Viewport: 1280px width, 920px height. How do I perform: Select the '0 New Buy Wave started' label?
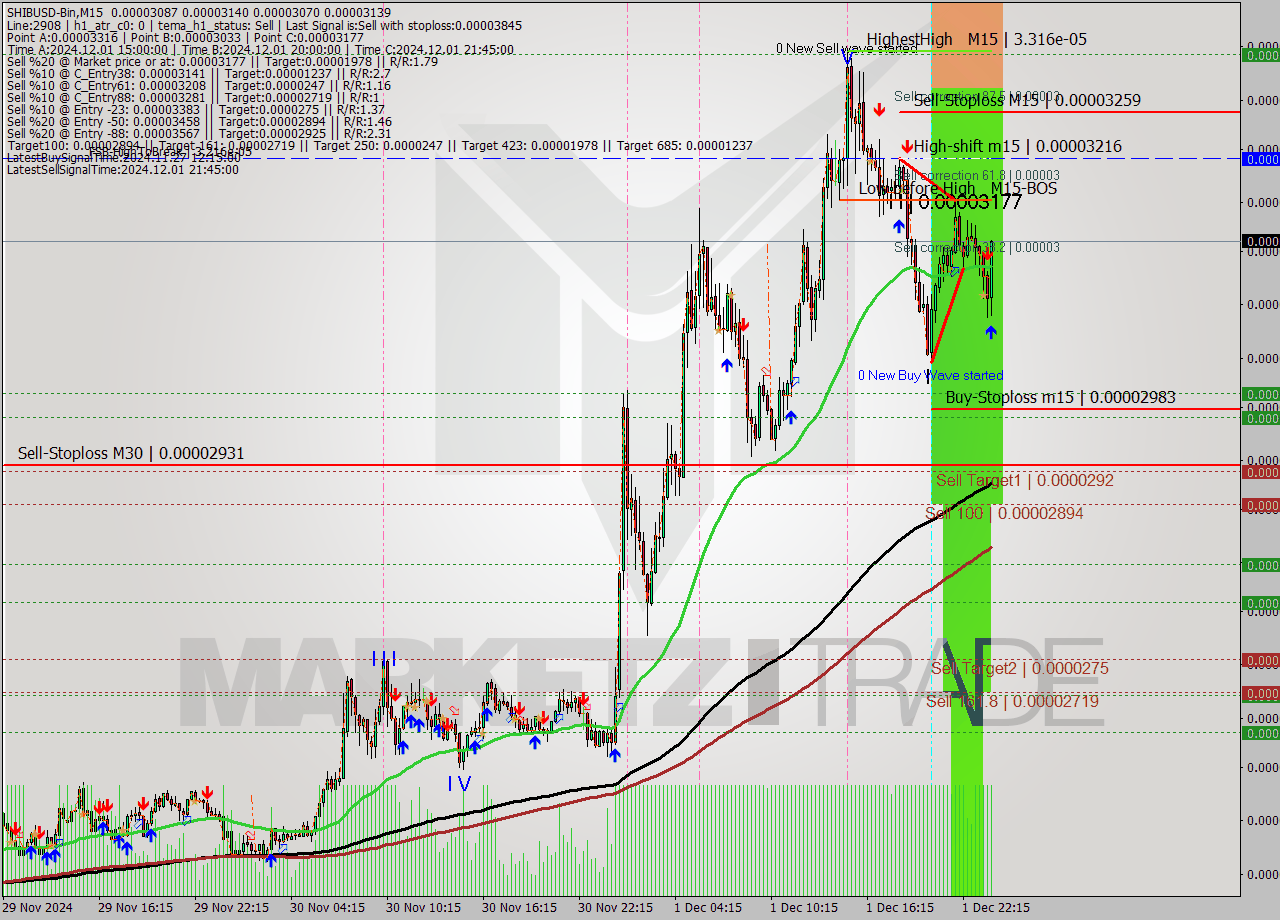[x=930, y=375]
